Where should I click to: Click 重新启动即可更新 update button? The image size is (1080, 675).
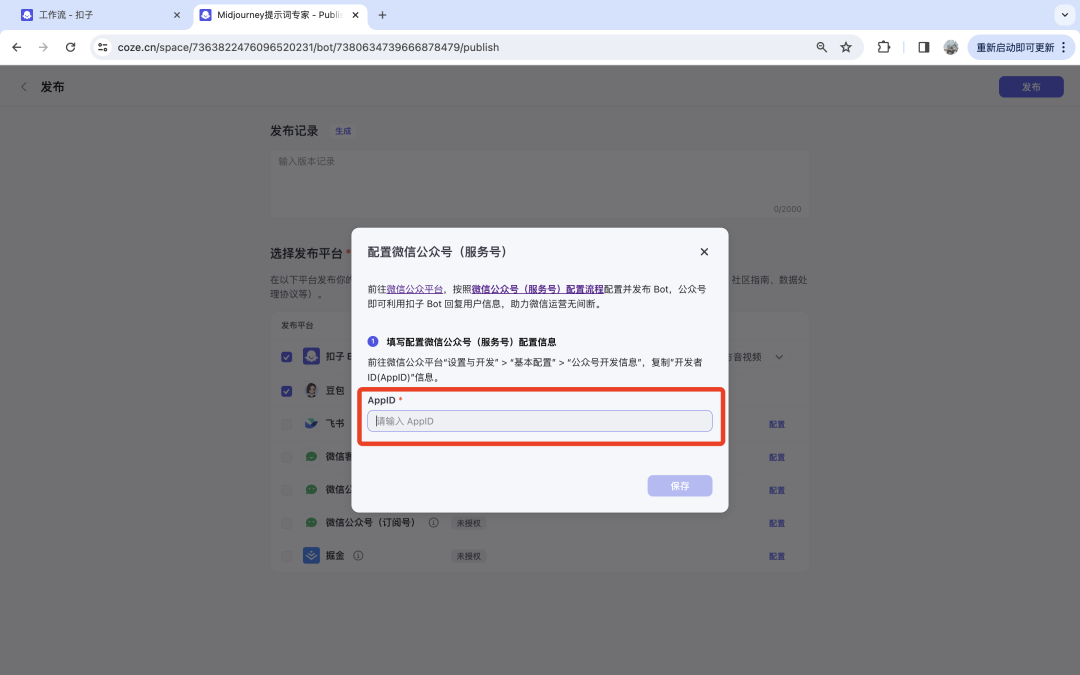1015,47
